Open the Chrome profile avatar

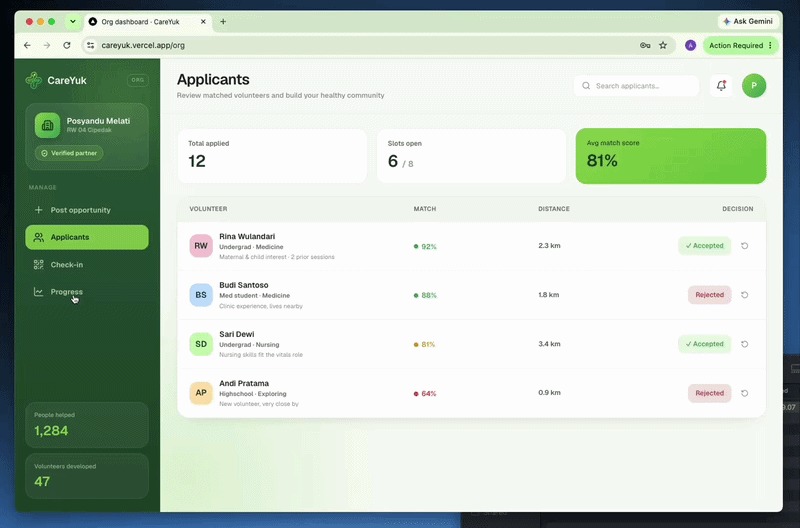(x=690, y=45)
